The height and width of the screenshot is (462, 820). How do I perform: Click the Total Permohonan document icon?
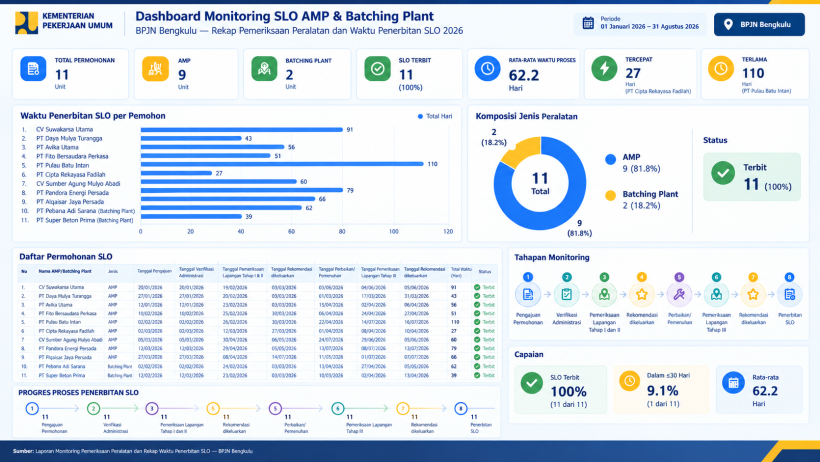click(33, 69)
